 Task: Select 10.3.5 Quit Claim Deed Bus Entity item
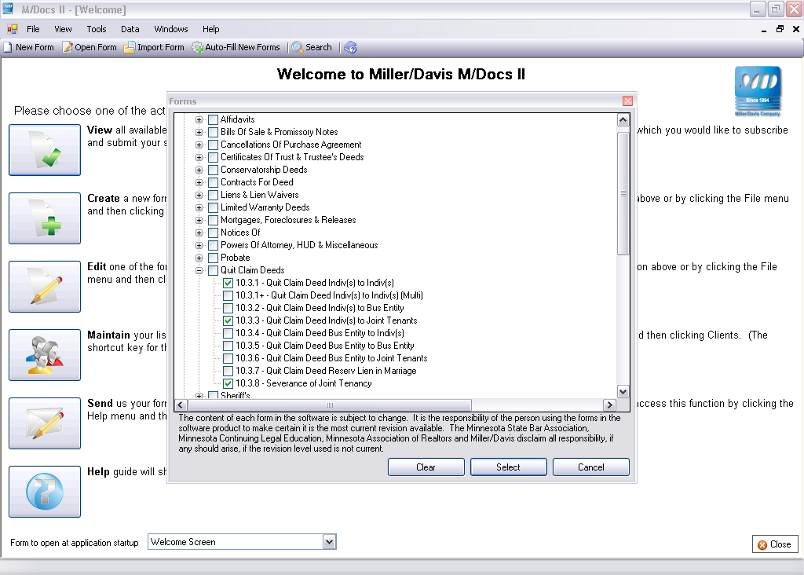pyautogui.click(x=325, y=346)
